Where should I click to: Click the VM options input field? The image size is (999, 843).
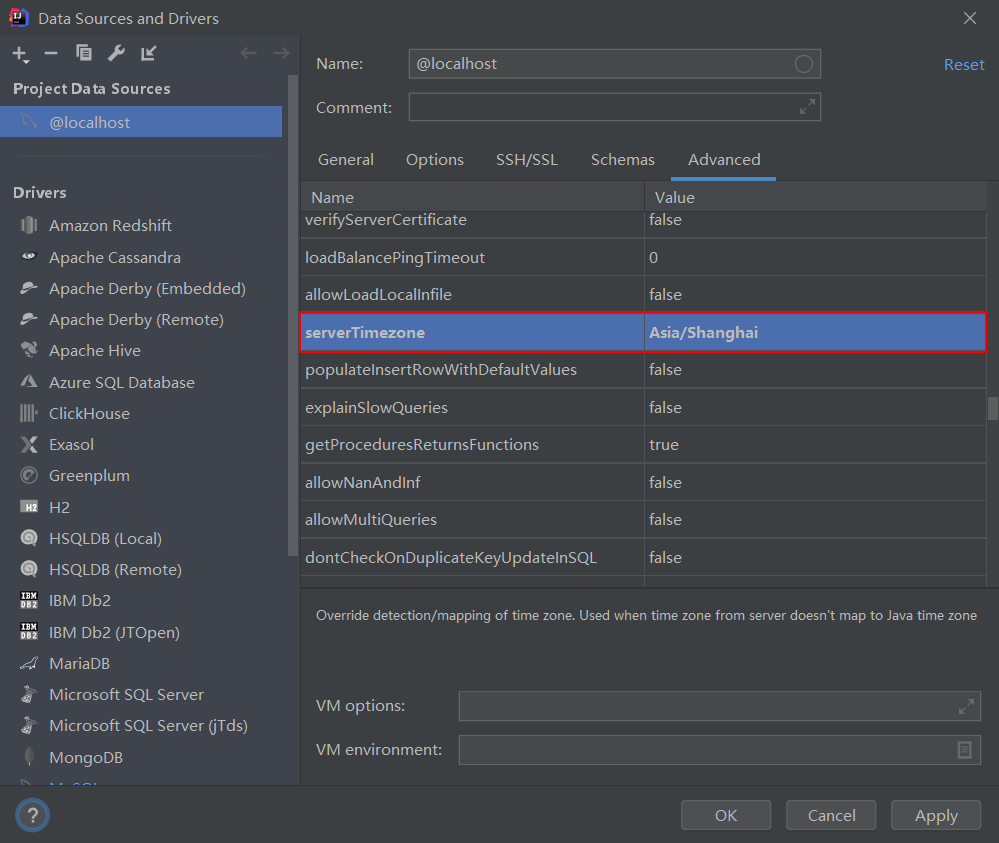(719, 706)
